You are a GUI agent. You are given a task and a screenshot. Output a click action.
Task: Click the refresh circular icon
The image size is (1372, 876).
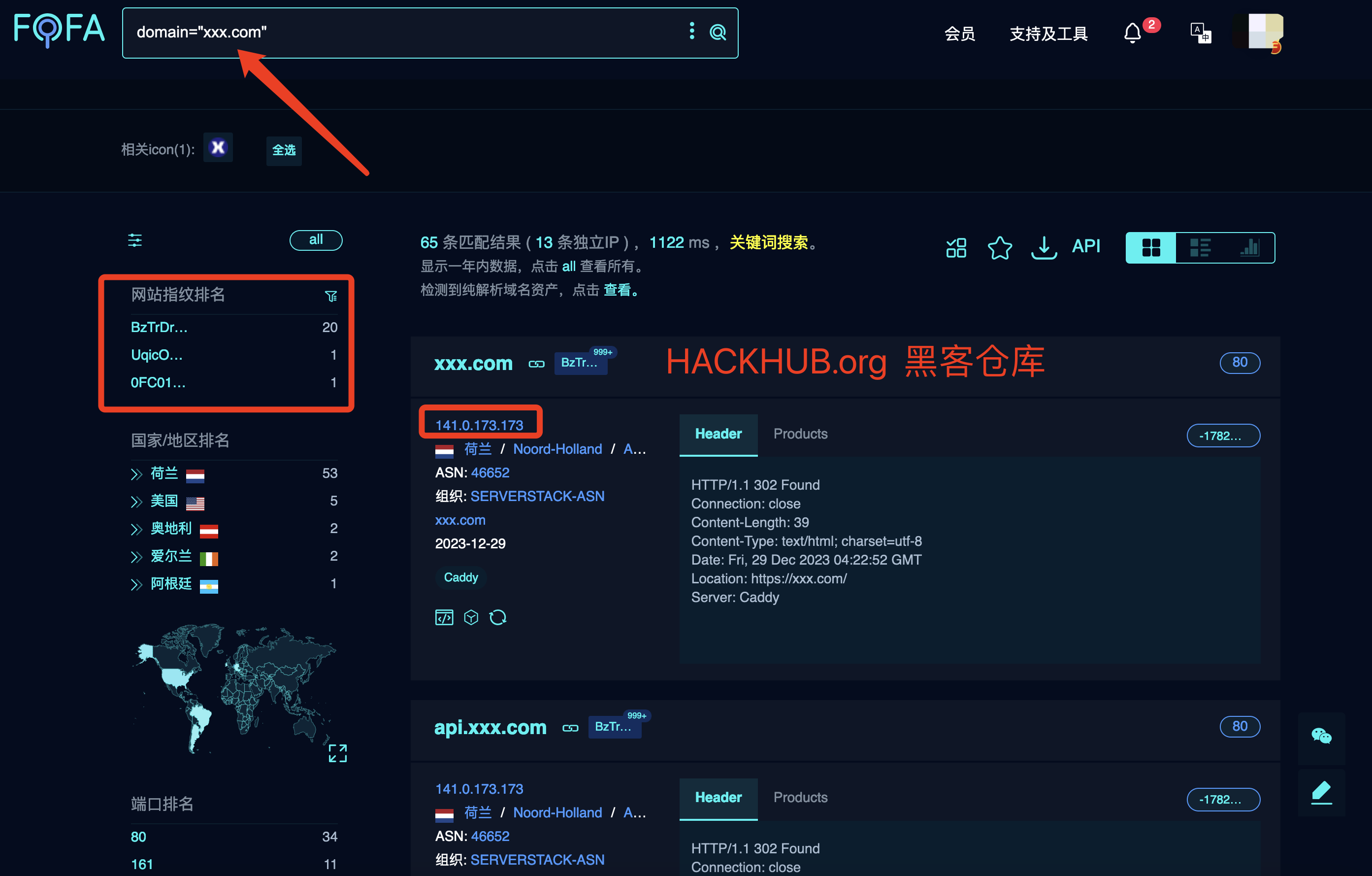[498, 617]
